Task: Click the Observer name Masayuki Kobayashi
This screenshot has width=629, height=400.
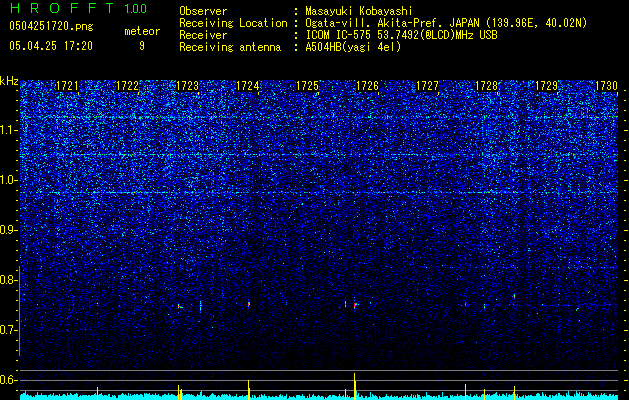Action: (x=359, y=11)
